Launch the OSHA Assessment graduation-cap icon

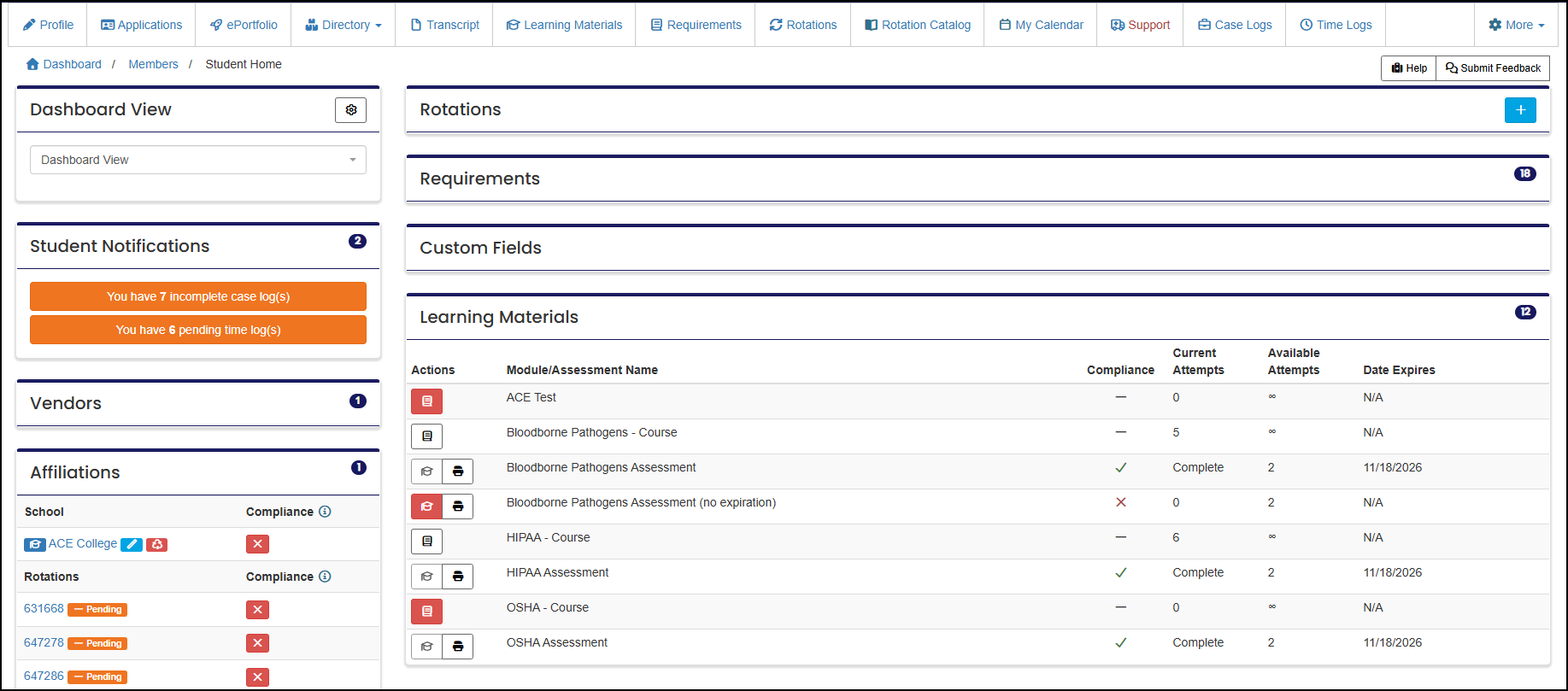(x=426, y=647)
